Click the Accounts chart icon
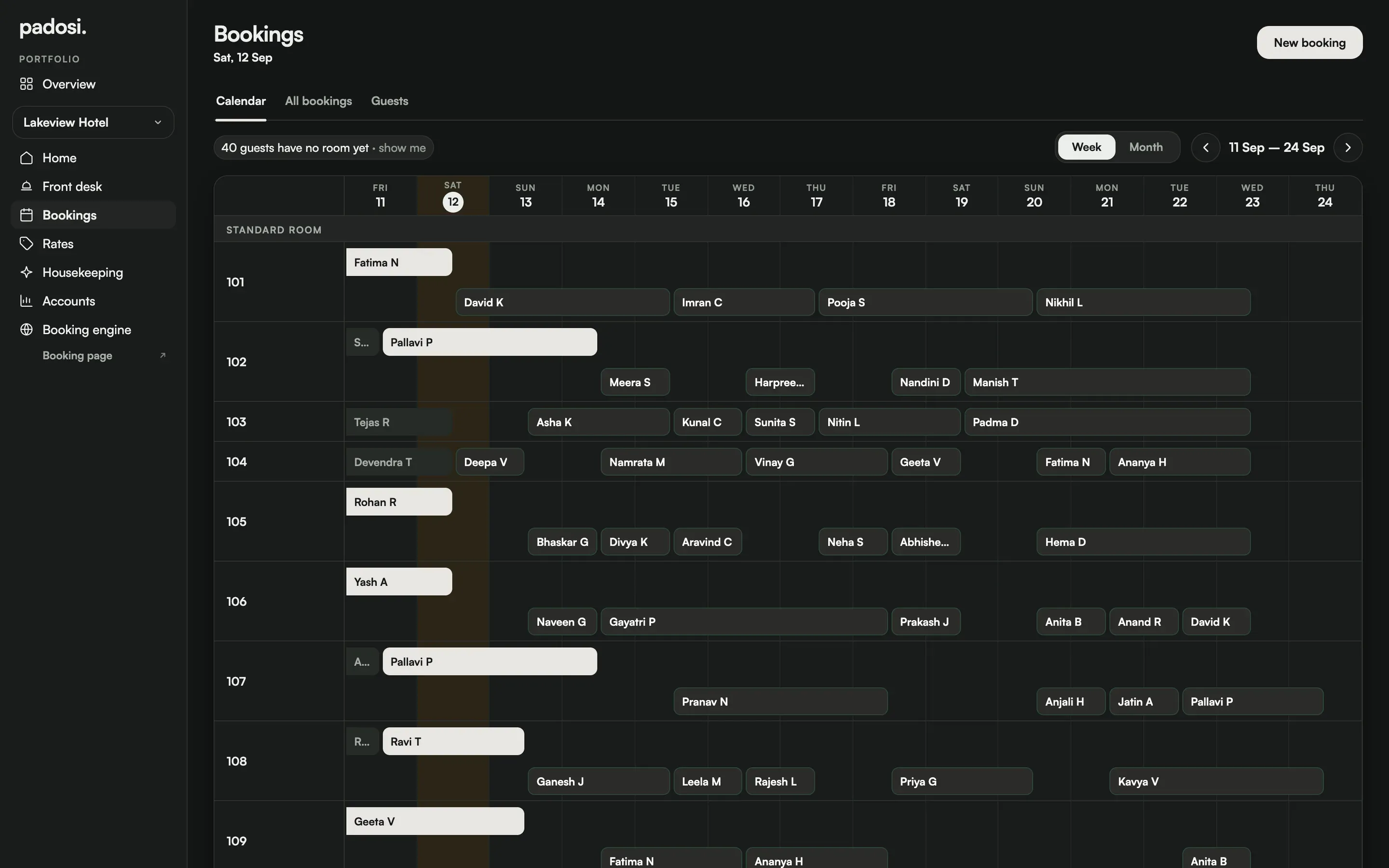The height and width of the screenshot is (868, 1389). click(x=27, y=301)
